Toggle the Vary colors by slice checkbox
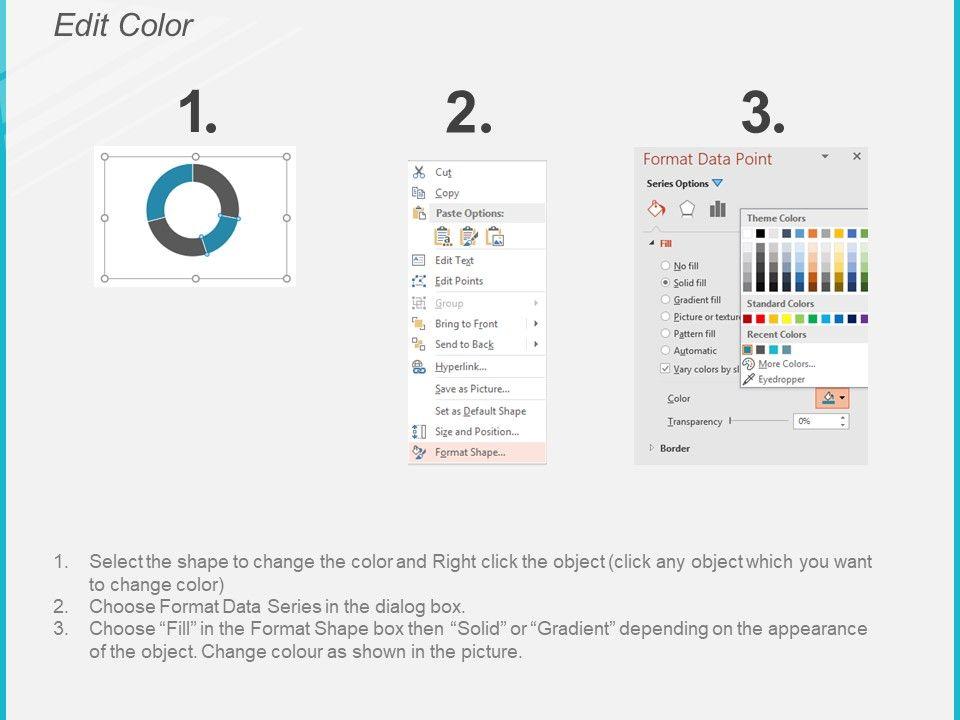Image resolution: width=960 pixels, height=720 pixels. click(666, 369)
